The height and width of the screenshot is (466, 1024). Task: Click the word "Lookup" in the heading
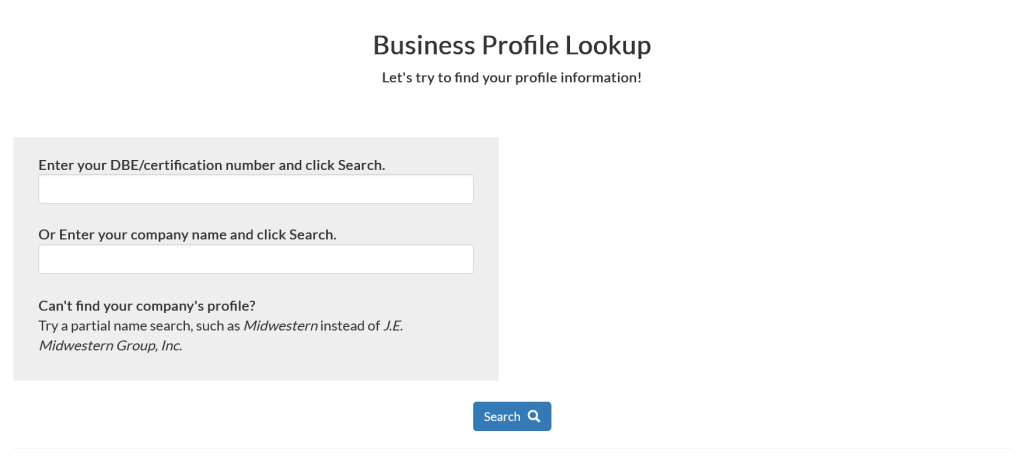608,45
